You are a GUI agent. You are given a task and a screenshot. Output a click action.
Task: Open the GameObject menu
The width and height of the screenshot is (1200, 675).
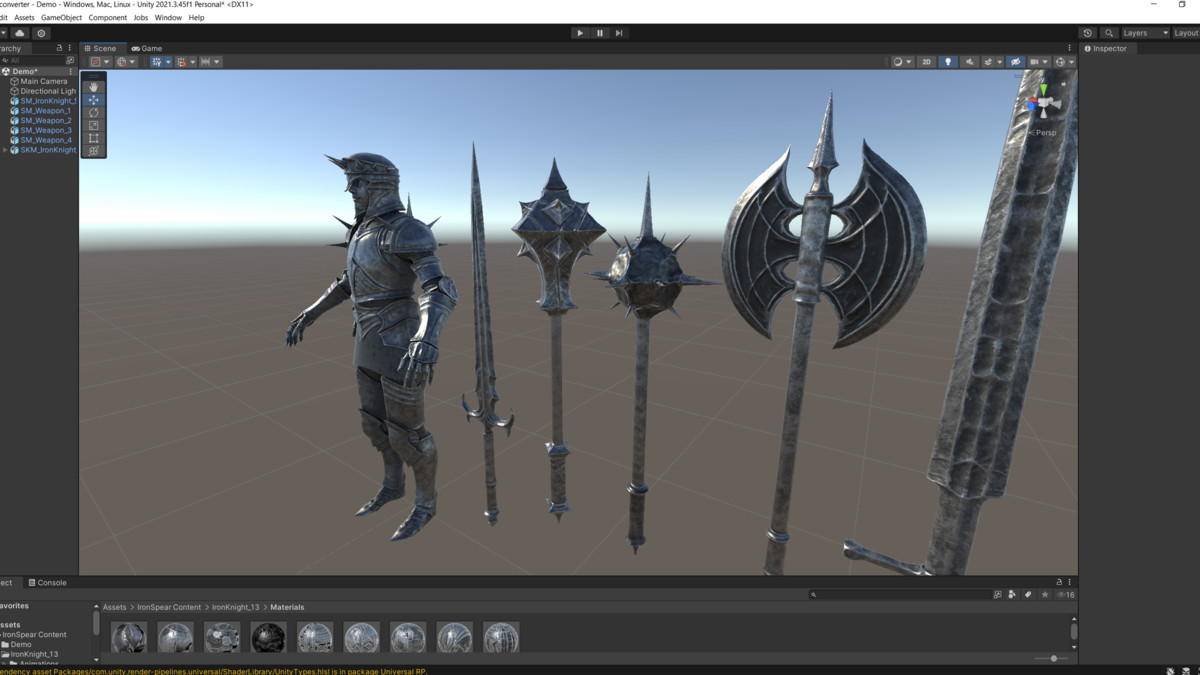[61, 17]
